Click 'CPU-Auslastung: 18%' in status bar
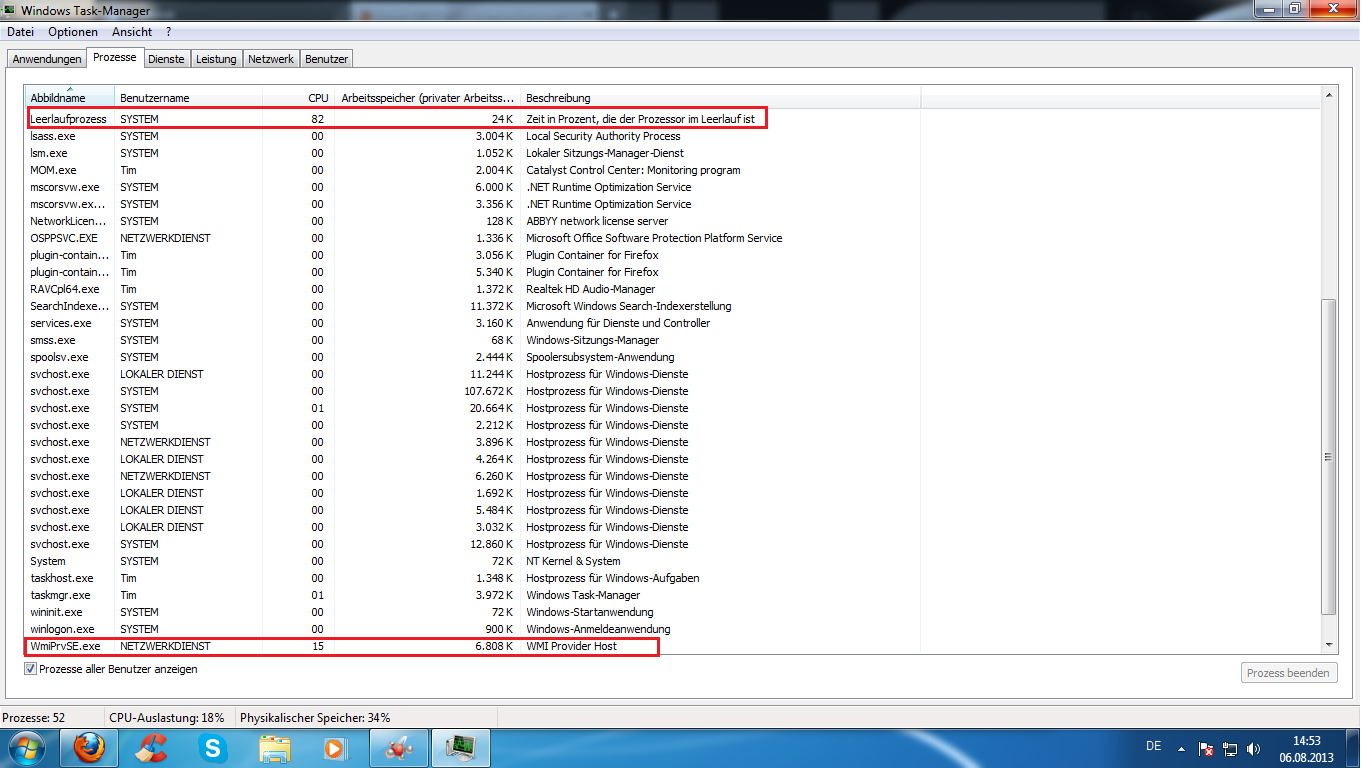This screenshot has width=1362, height=768. tap(166, 718)
